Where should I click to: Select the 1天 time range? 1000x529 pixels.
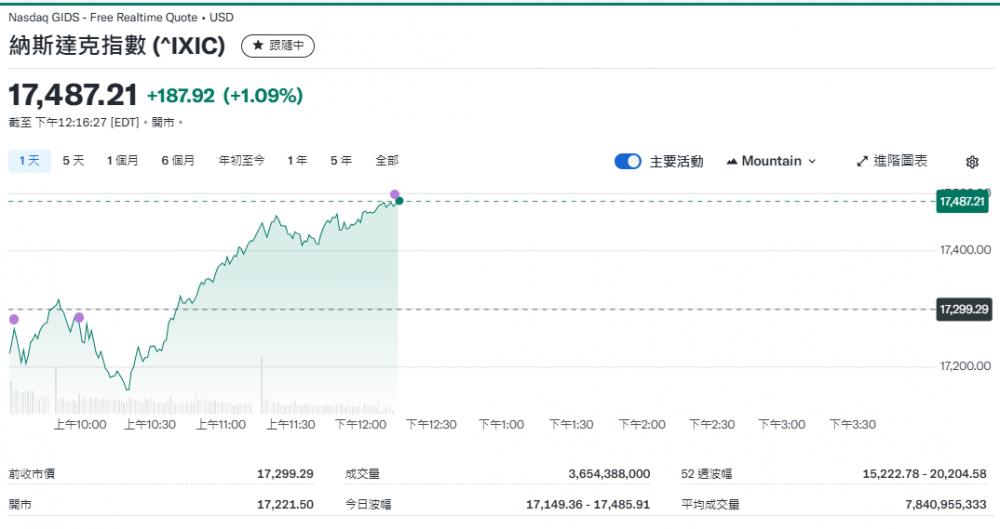28,160
